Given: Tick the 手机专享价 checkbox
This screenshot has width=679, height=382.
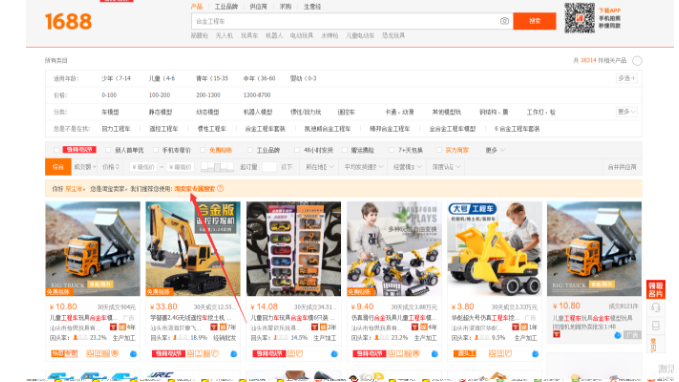Looking at the screenshot, I should tap(156, 150).
